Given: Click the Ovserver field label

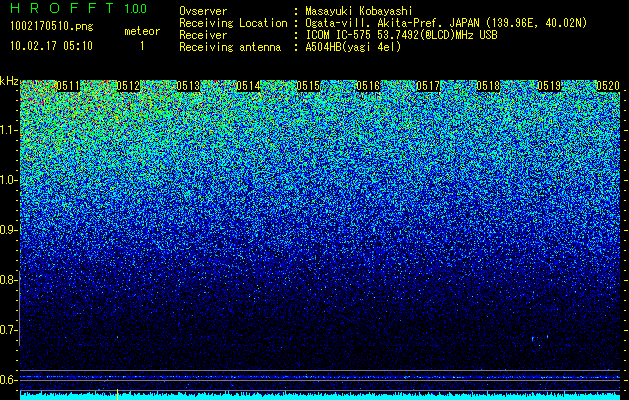Looking at the screenshot, I should coord(203,11).
